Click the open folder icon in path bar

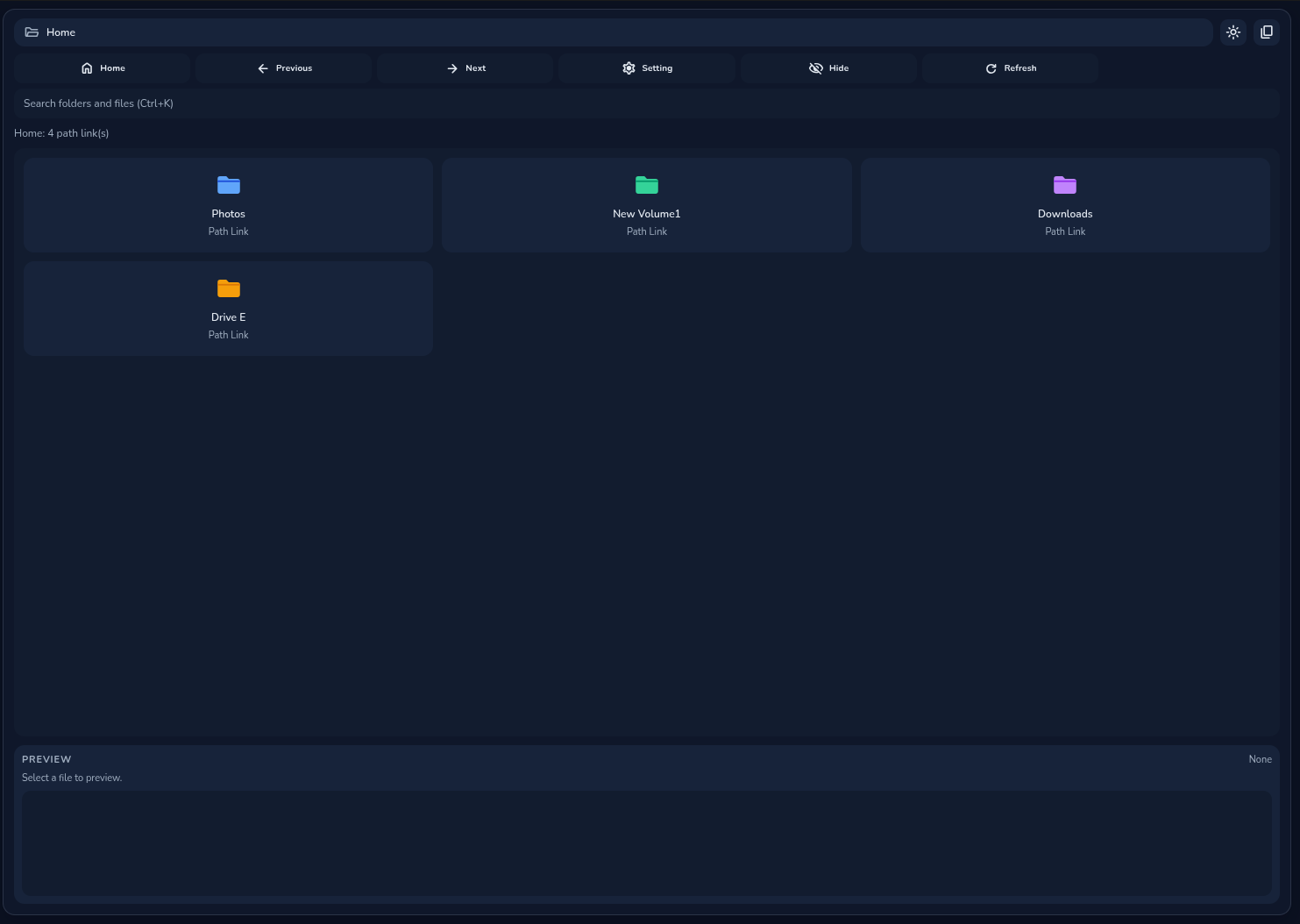pyautogui.click(x=32, y=32)
